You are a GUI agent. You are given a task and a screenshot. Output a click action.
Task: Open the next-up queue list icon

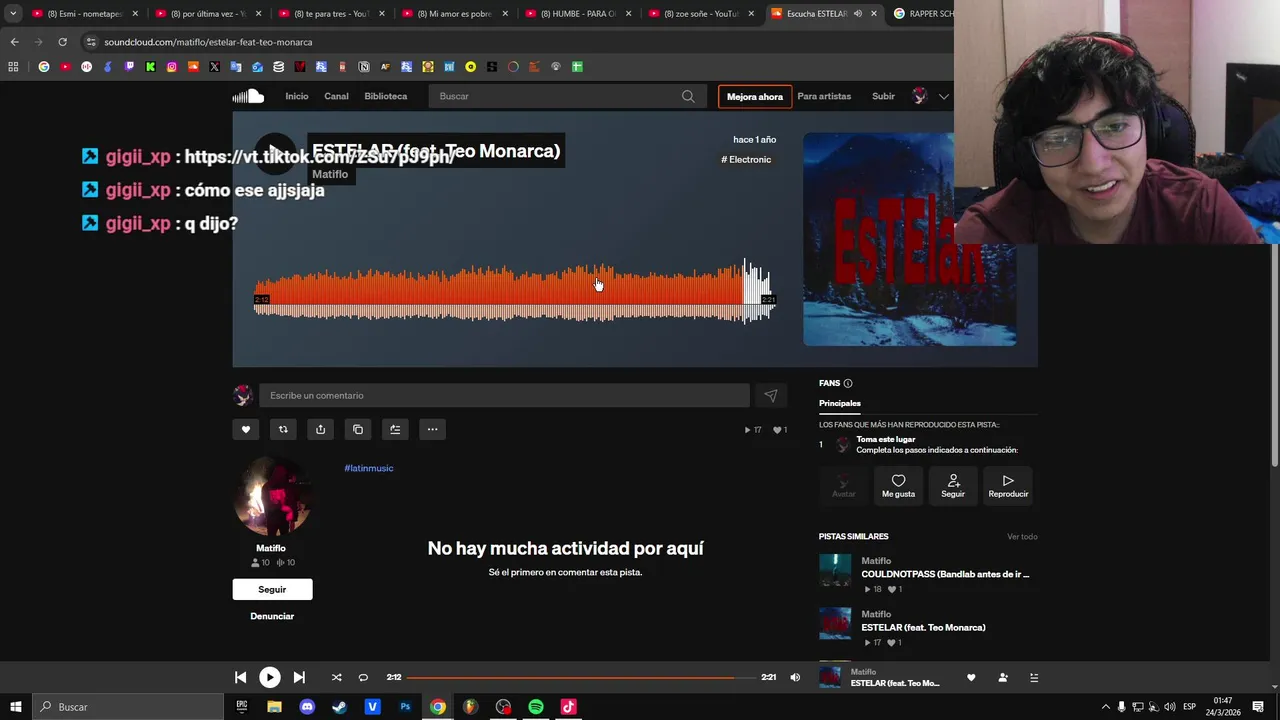tap(1034, 677)
